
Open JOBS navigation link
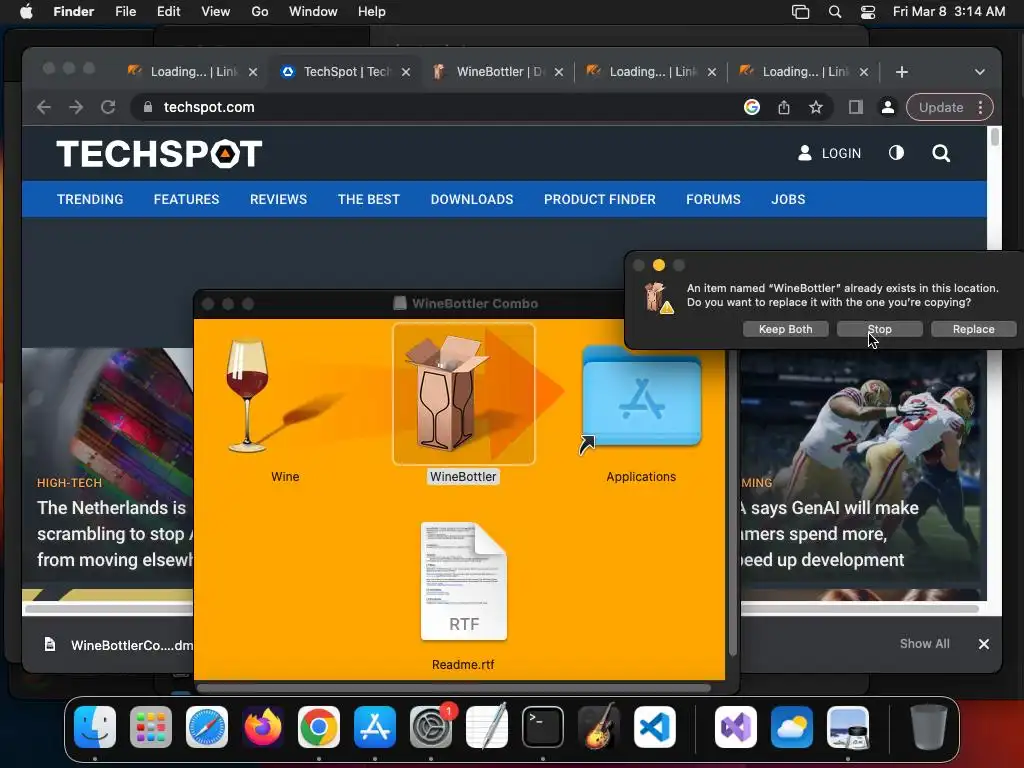tap(788, 199)
